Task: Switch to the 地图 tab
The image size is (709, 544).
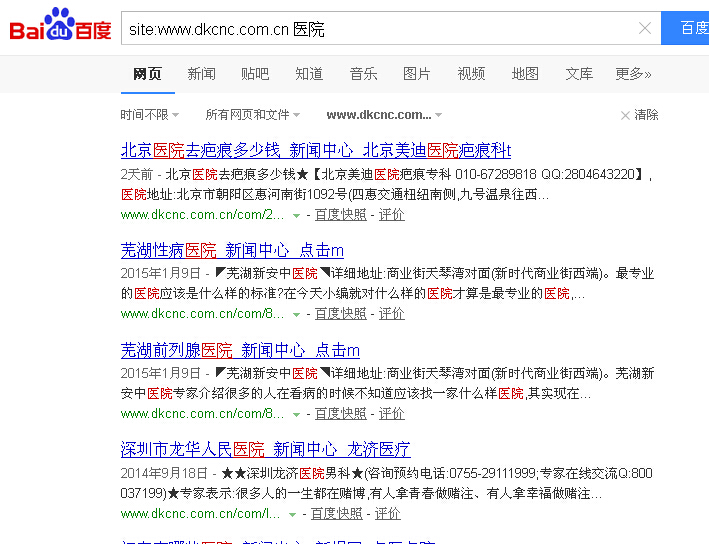Action: point(525,73)
